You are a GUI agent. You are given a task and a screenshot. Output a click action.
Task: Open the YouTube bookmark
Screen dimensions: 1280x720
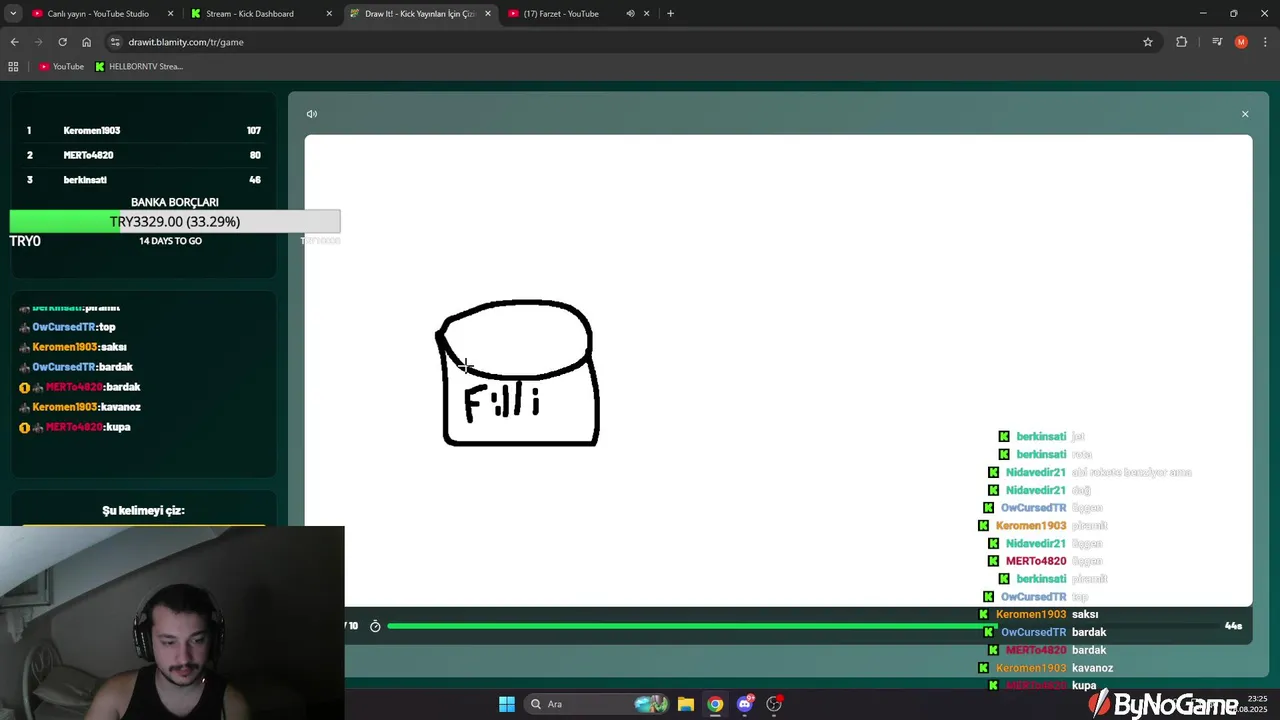(x=61, y=66)
